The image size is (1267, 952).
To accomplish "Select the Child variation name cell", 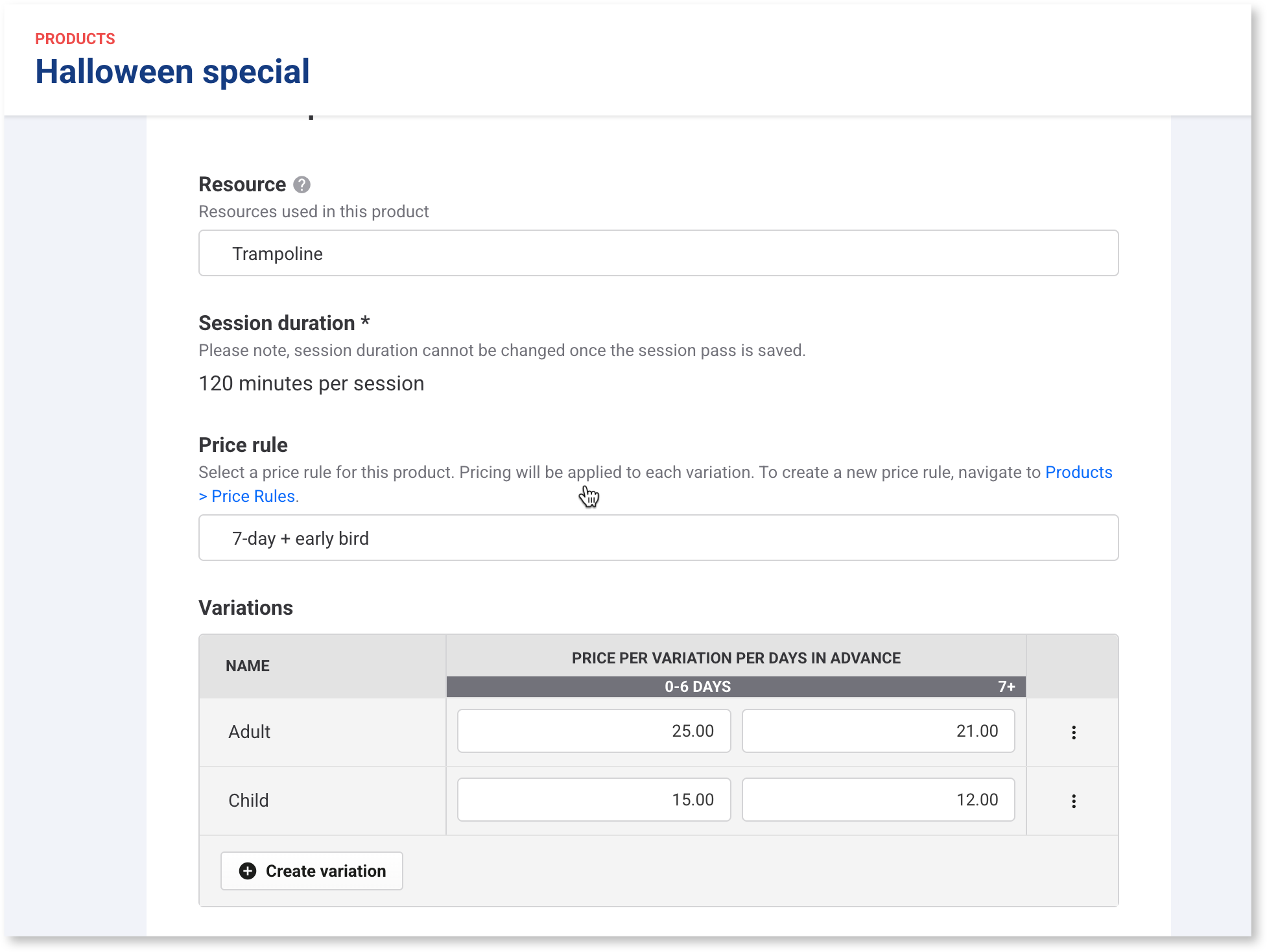I will [248, 800].
